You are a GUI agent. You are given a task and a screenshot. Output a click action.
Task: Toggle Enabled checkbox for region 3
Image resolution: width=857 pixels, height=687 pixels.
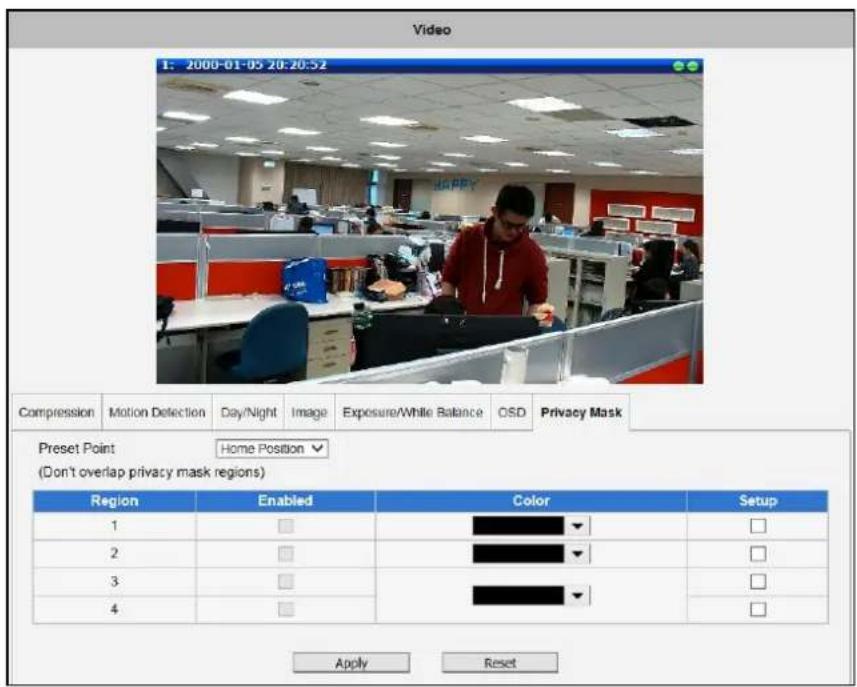tap(286, 582)
